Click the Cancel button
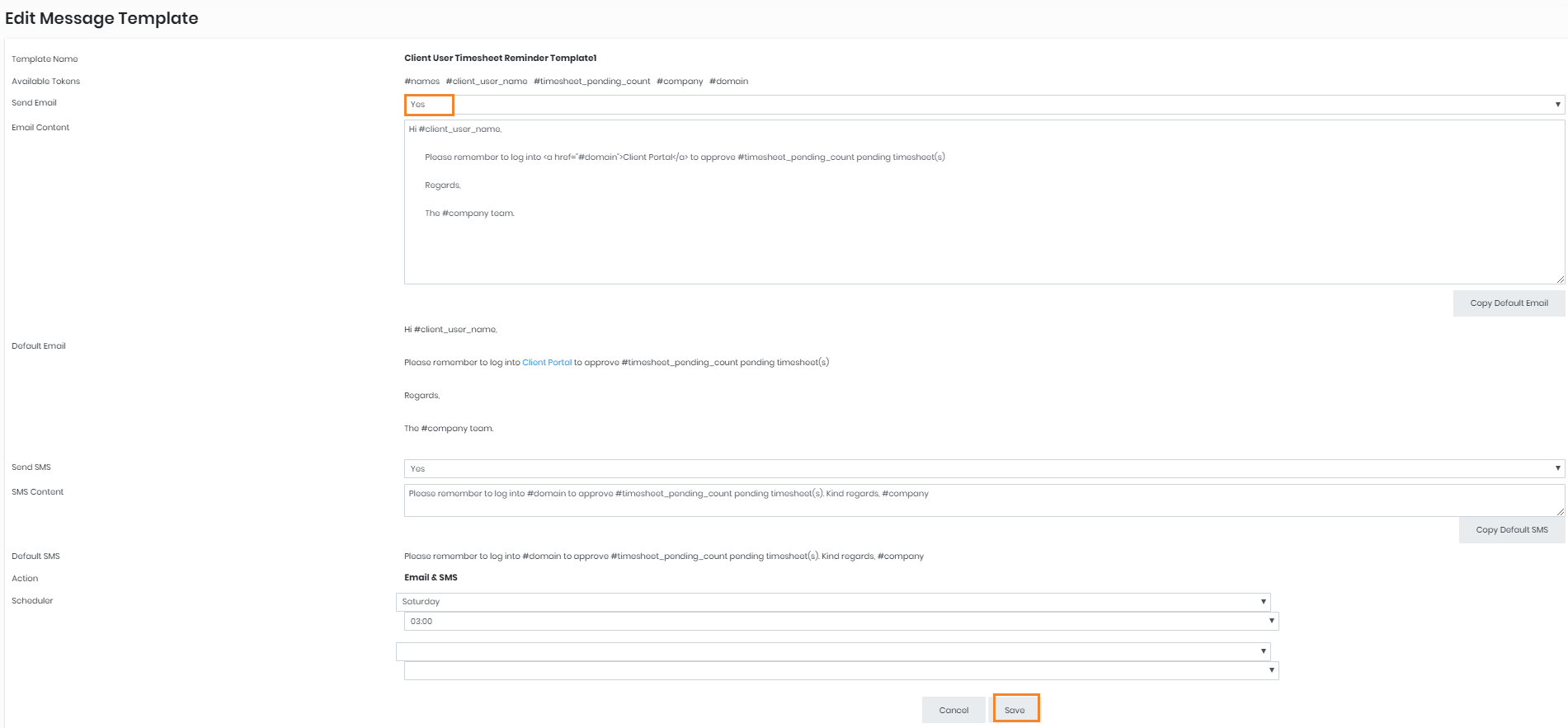Viewport: 1568px width, 728px height. tap(953, 710)
